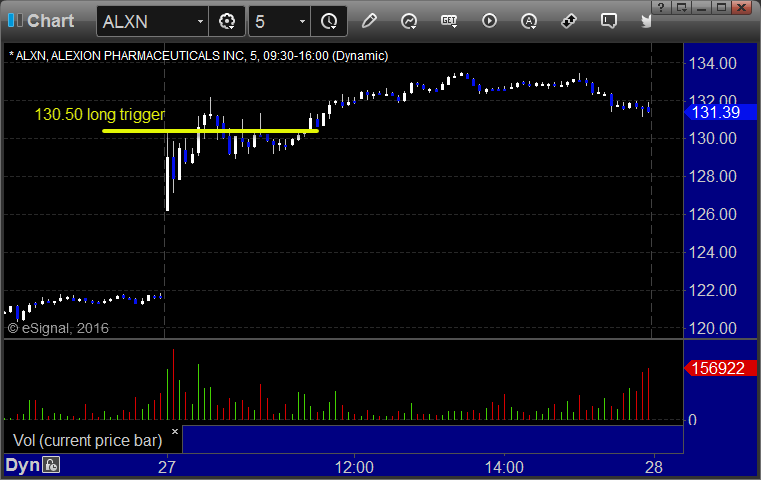Screen dimensions: 761x480
Task: Open the alerts circled-A icon
Action: point(529,21)
